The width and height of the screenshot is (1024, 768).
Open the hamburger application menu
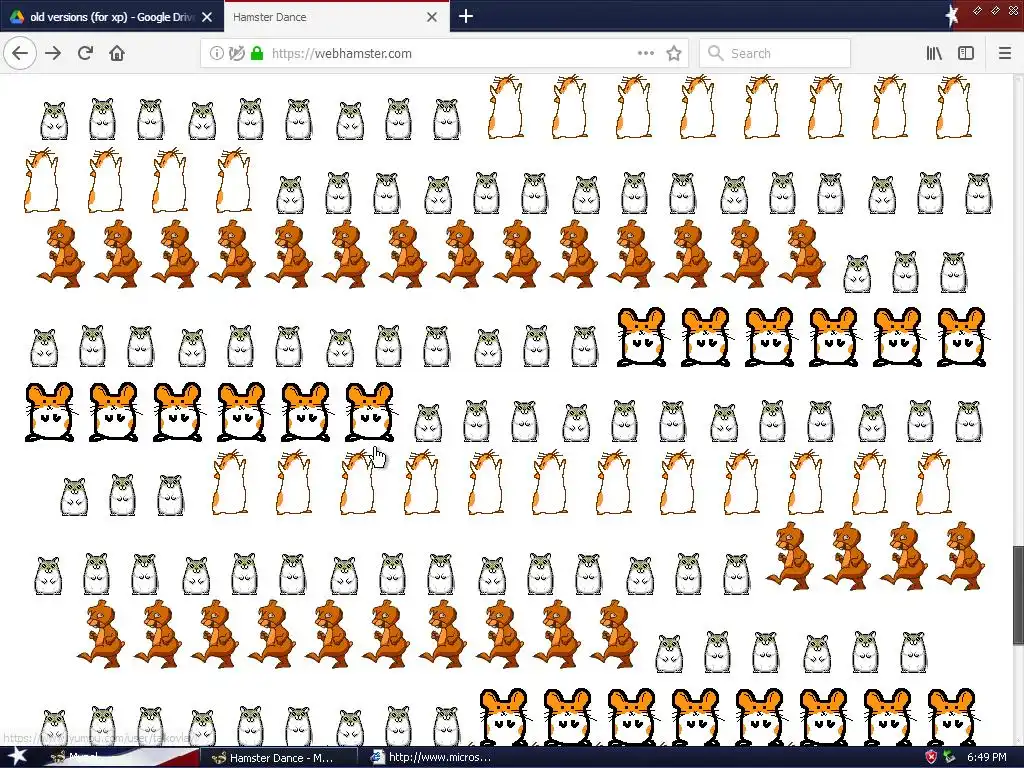(x=1005, y=54)
